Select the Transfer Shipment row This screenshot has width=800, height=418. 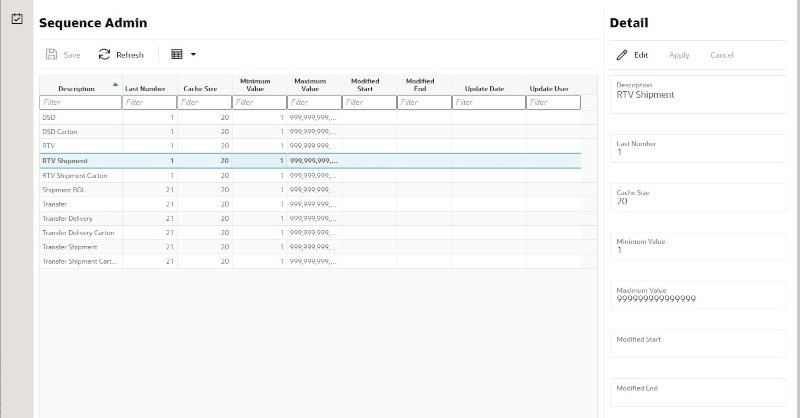tap(310, 247)
